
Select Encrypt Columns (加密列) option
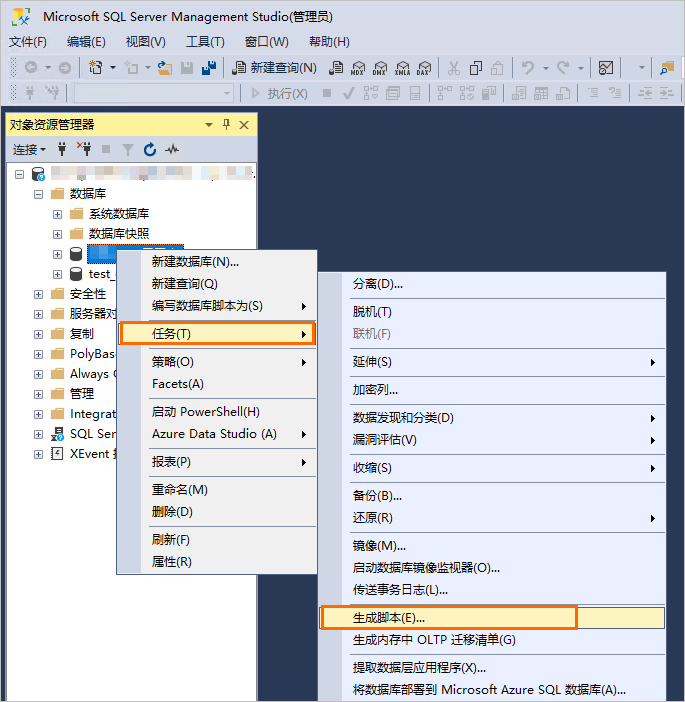coord(492,390)
